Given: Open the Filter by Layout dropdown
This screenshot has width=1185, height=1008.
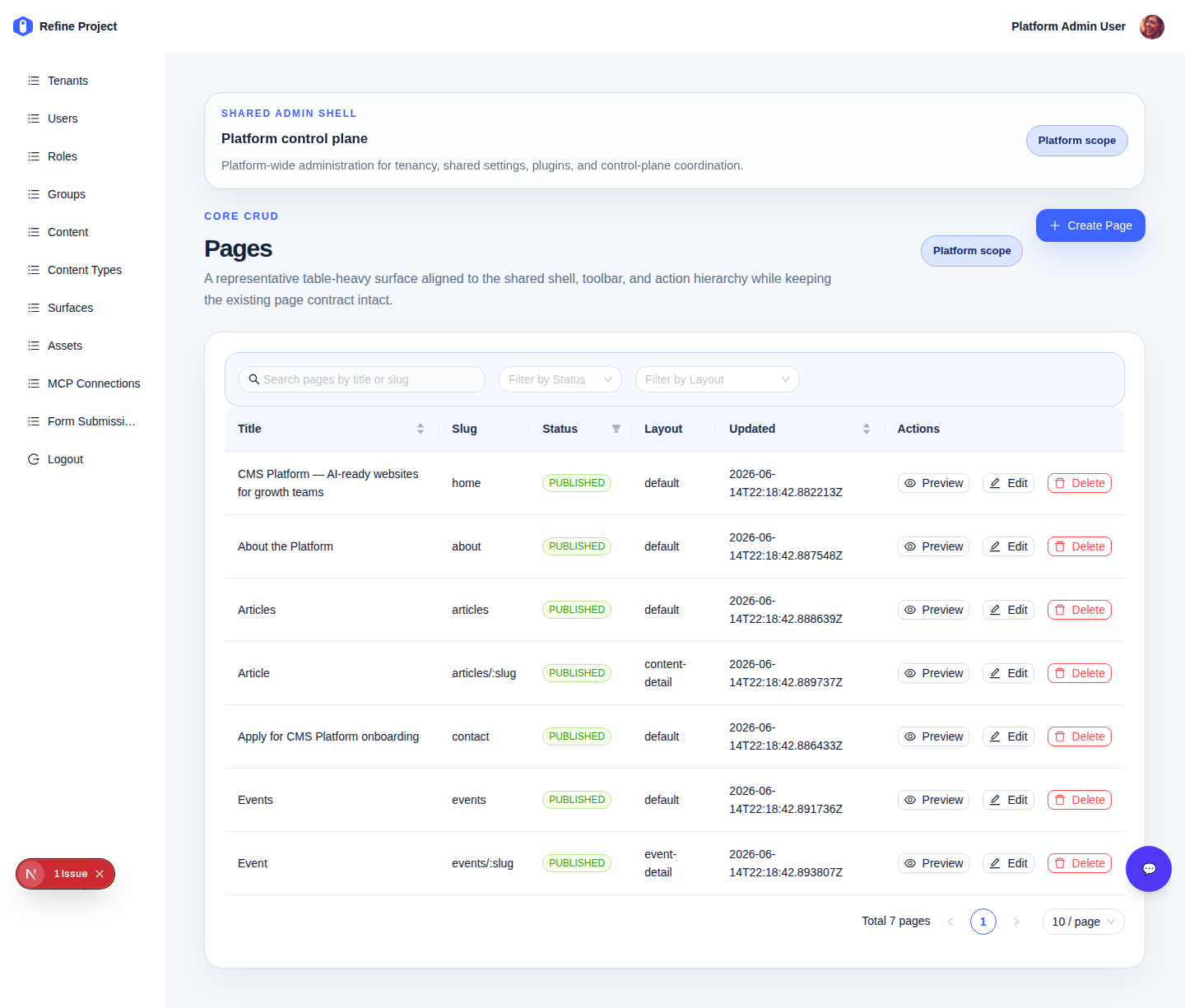Looking at the screenshot, I should 718,379.
